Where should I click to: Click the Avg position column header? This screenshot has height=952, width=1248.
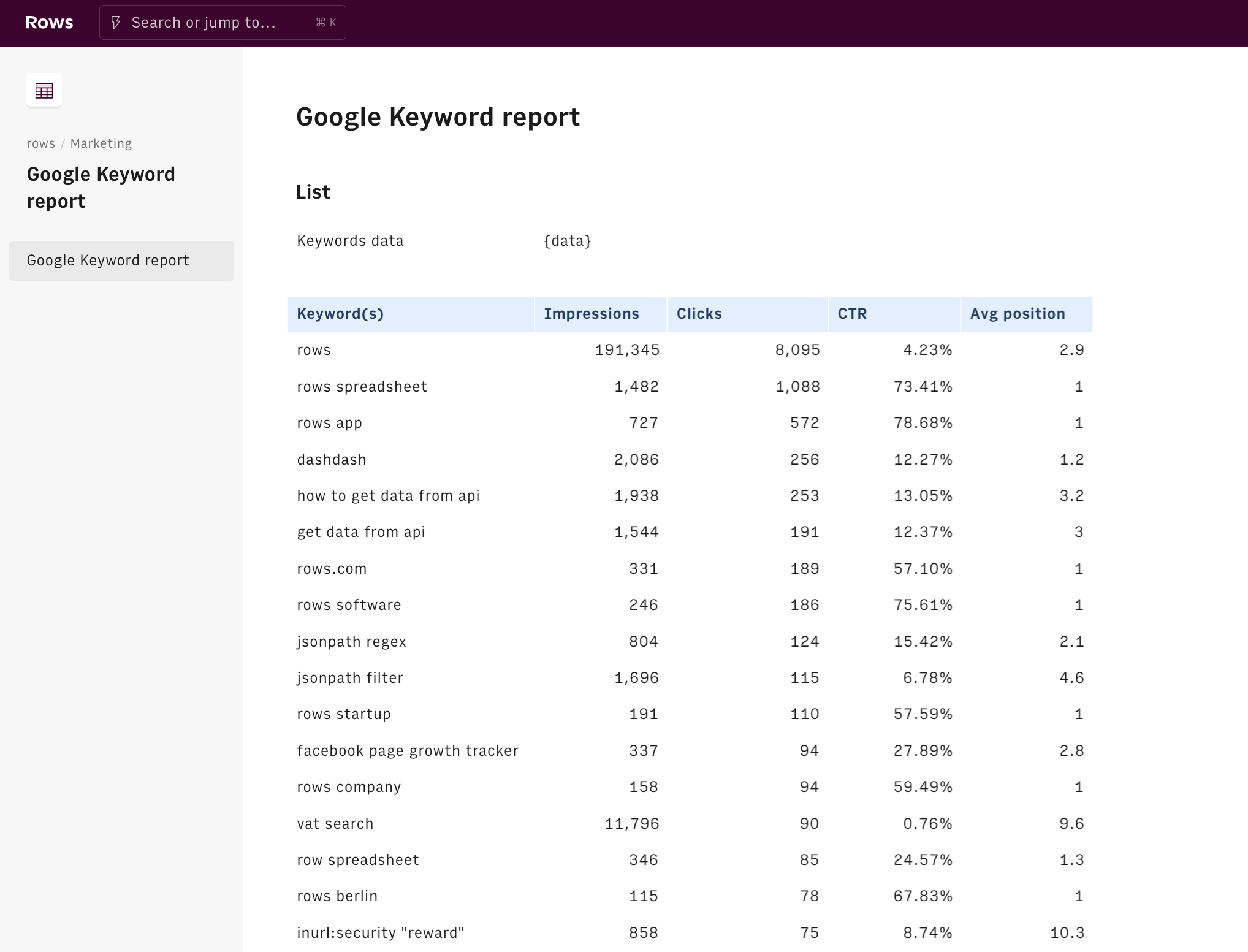click(1018, 314)
